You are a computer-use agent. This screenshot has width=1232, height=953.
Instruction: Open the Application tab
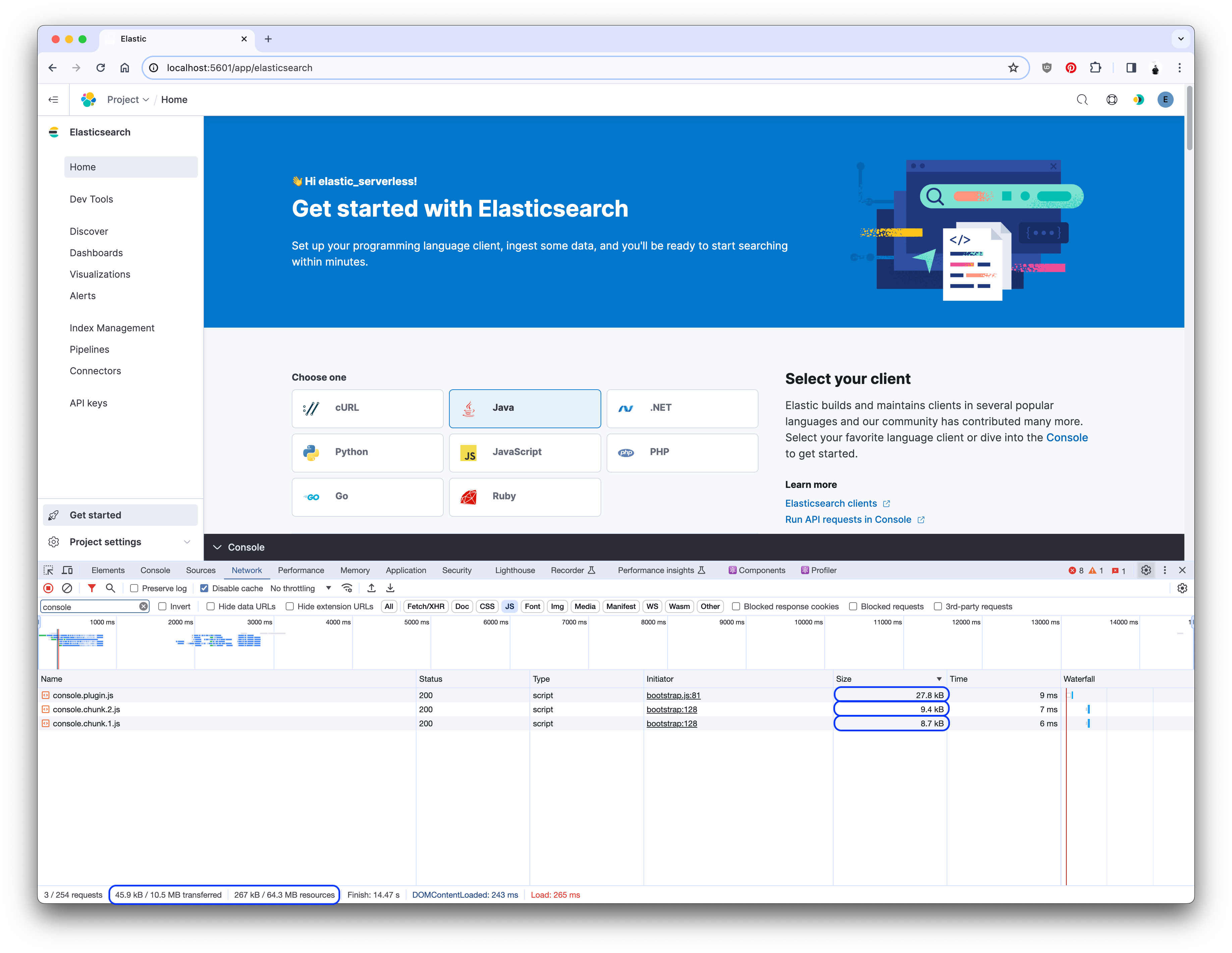[x=406, y=570]
